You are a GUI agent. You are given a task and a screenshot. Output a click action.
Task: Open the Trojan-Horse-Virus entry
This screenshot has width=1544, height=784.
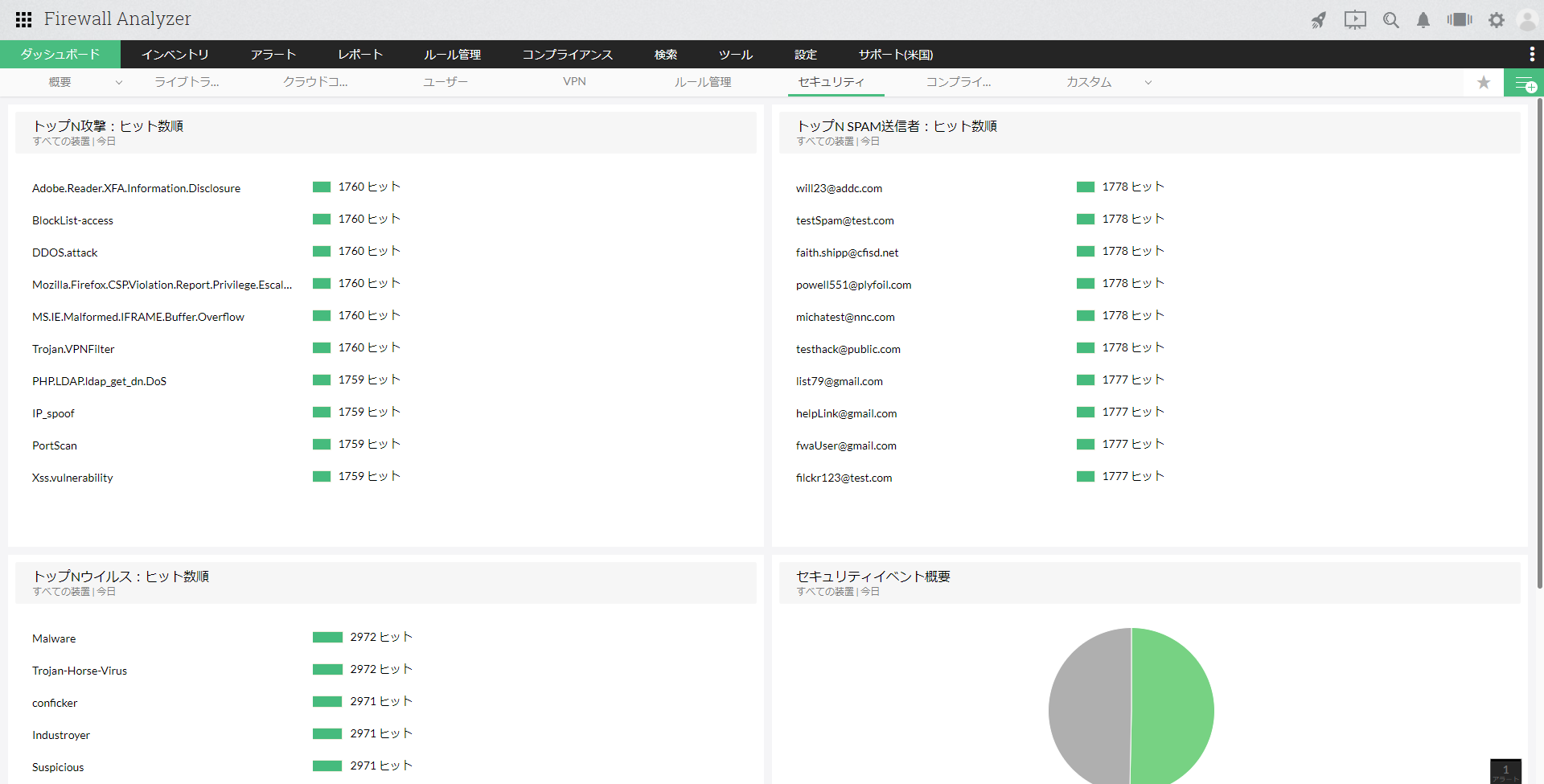coord(80,671)
